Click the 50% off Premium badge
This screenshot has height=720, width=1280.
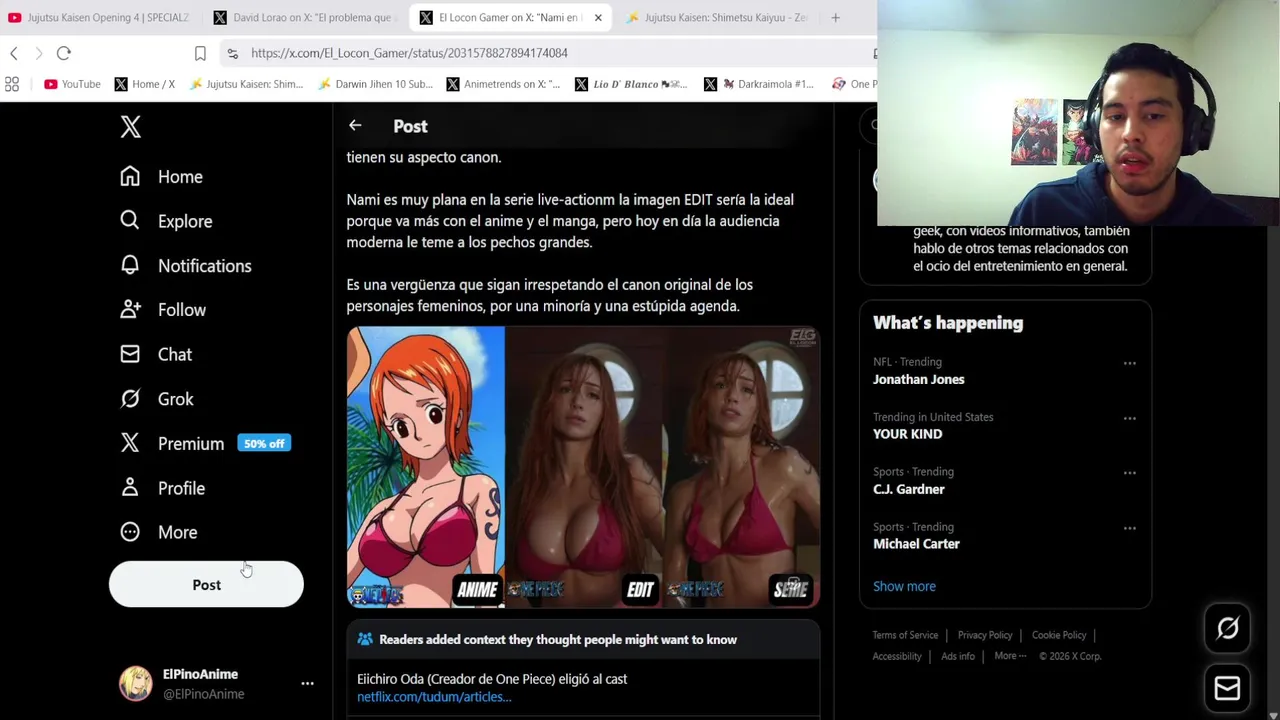pyautogui.click(x=264, y=443)
